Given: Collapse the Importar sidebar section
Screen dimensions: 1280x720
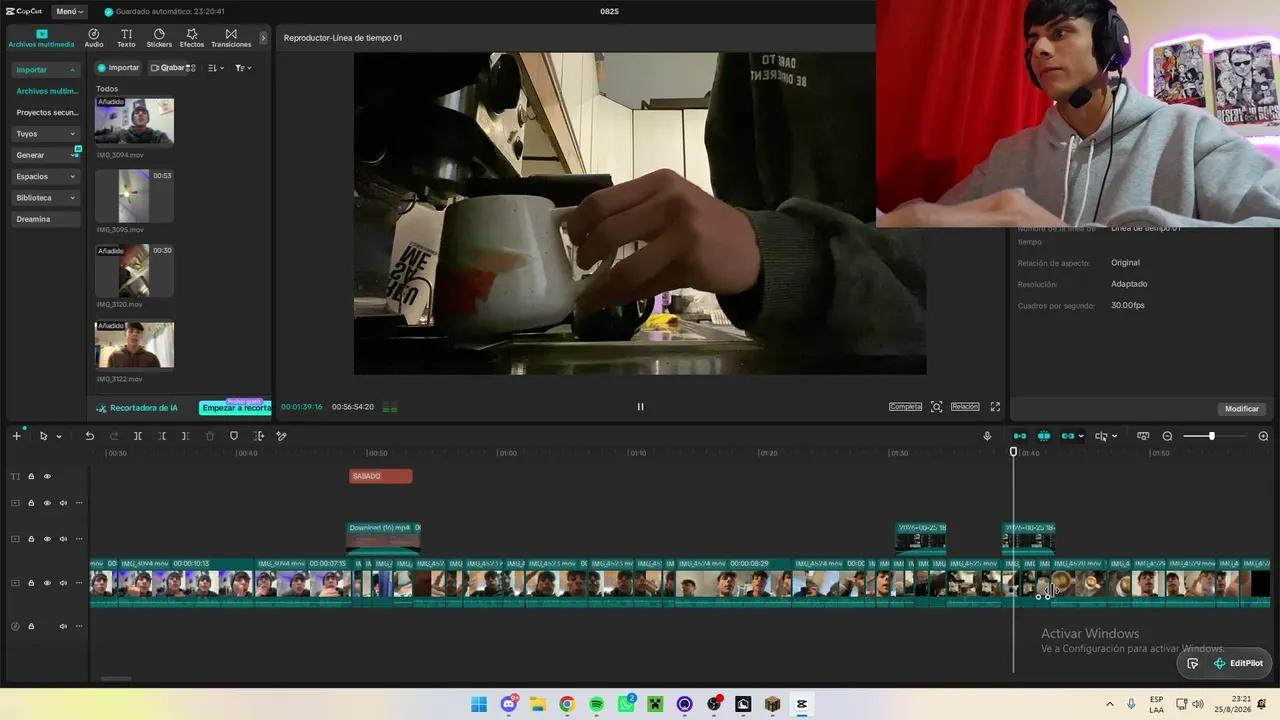Looking at the screenshot, I should (x=45, y=70).
